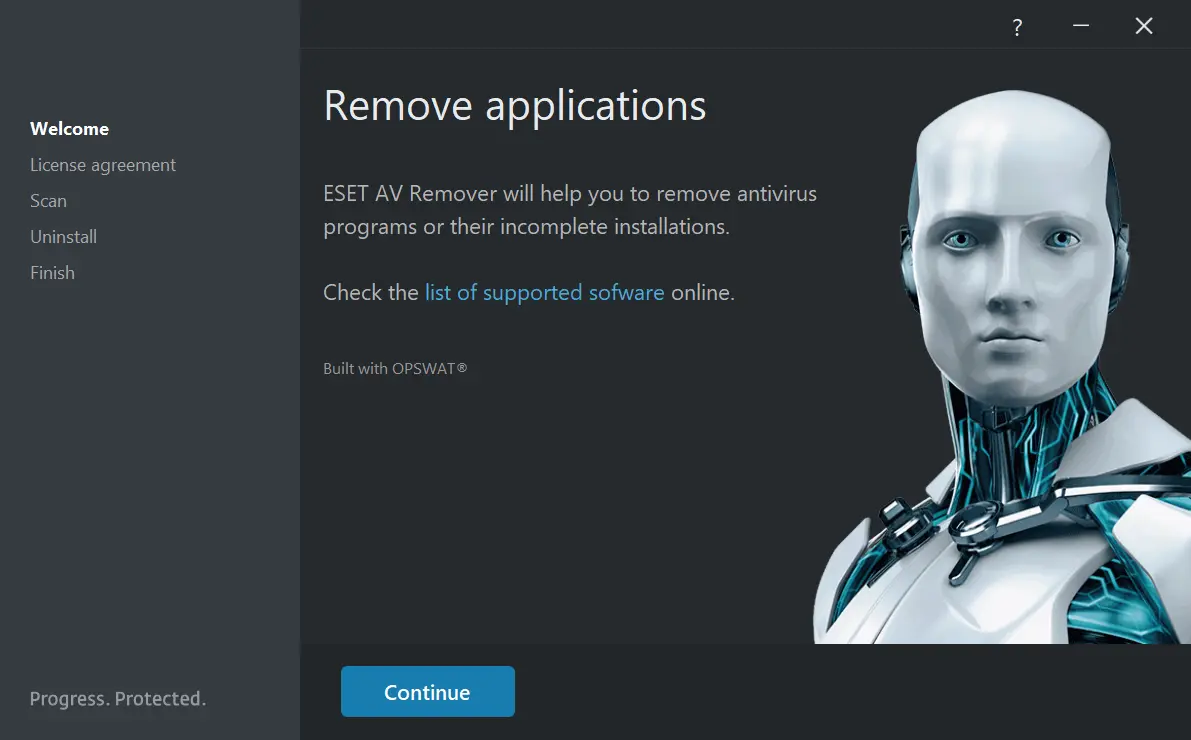The width and height of the screenshot is (1191, 740).
Task: Open the list of supported software link
Action: [x=544, y=293]
